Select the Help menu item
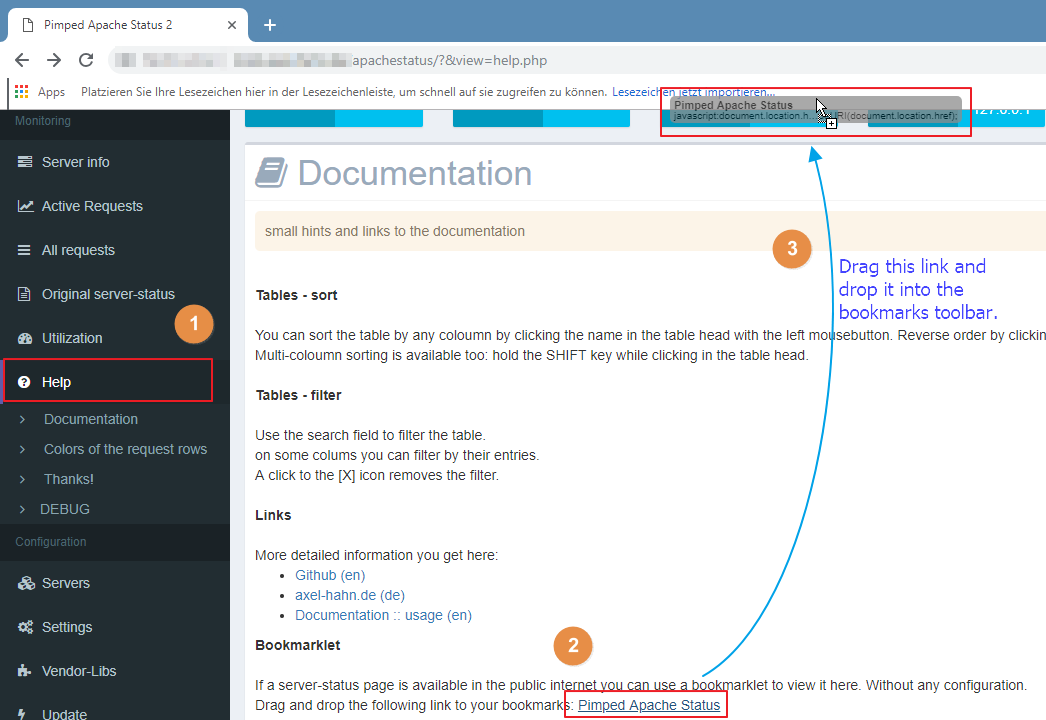Screen dimensions: 1046x720 [56, 382]
